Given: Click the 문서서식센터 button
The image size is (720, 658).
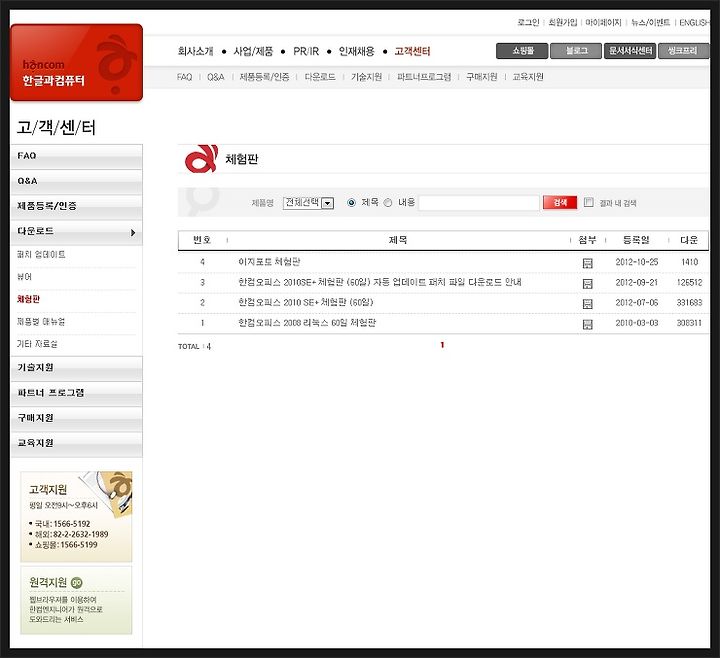Looking at the screenshot, I should (x=630, y=51).
